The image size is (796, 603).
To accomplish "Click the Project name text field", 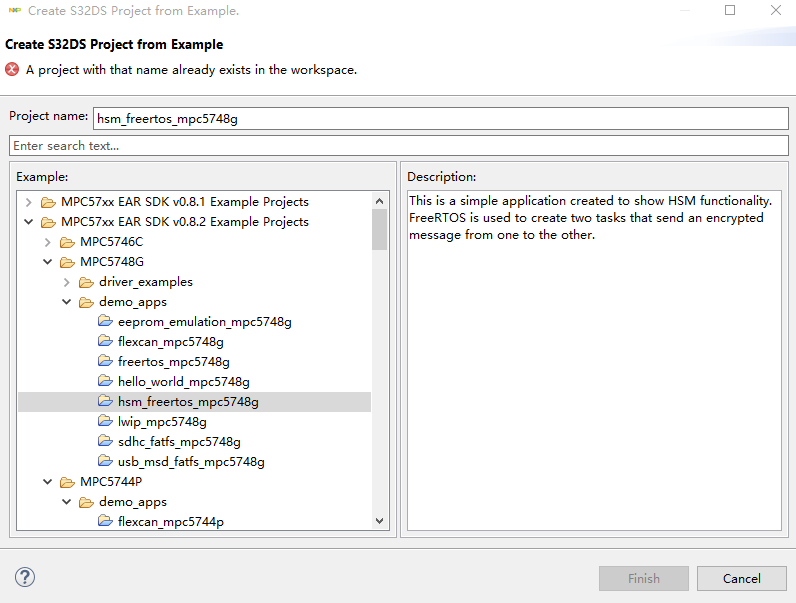I will point(440,118).
